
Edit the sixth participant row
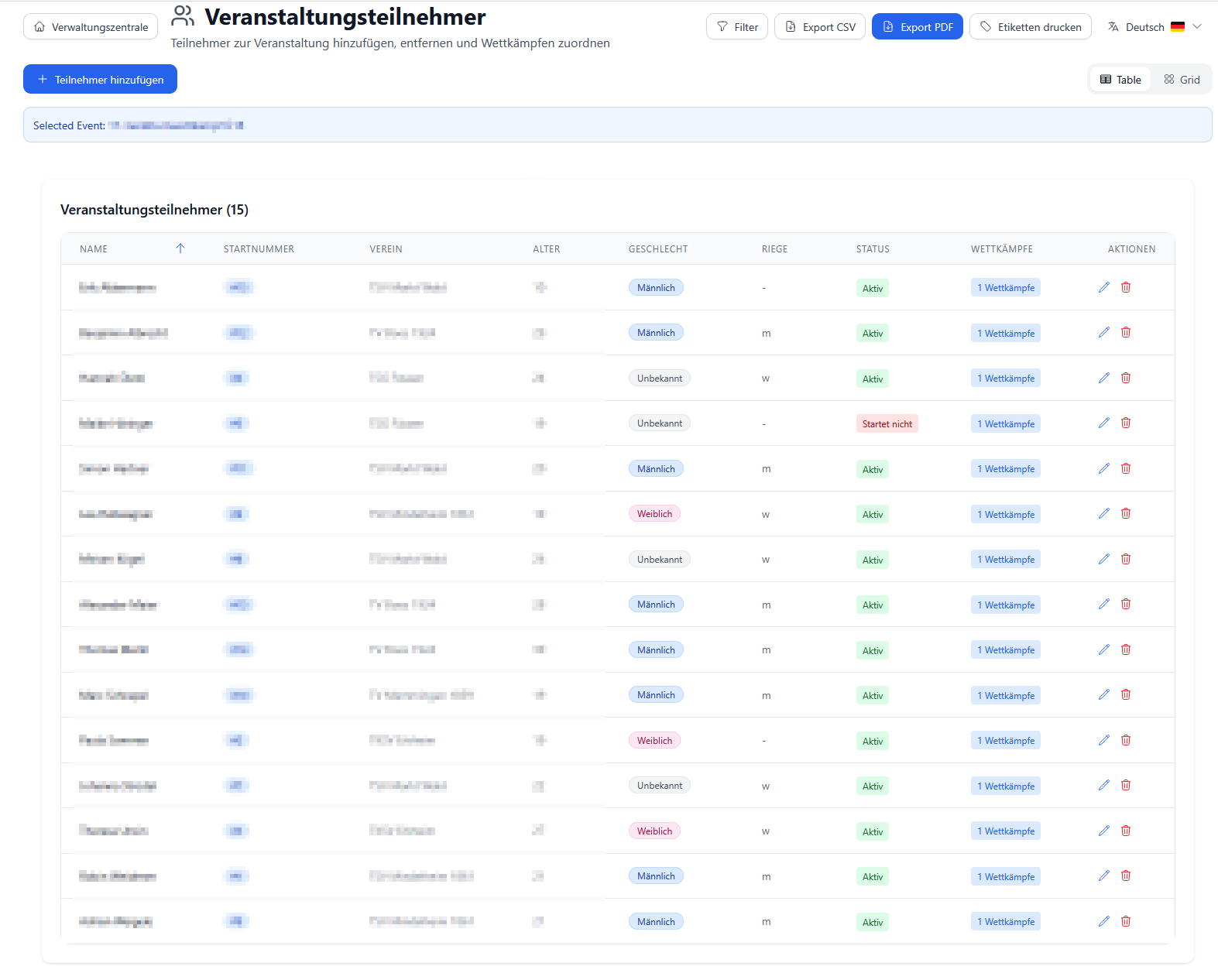pyautogui.click(x=1104, y=513)
